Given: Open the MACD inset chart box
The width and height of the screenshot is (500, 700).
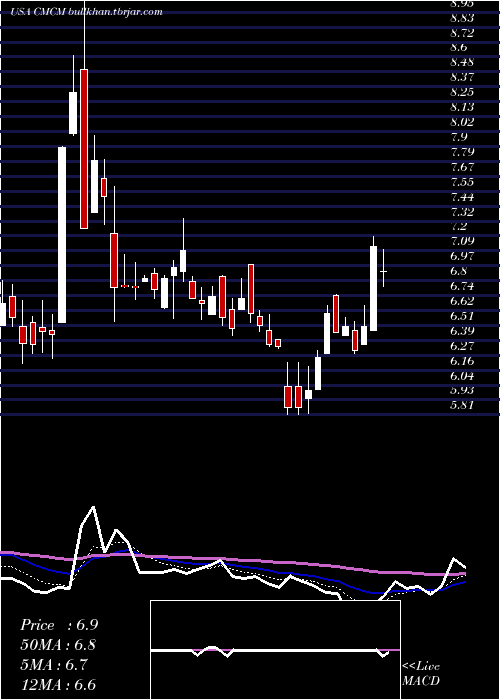Looking at the screenshot, I should point(275,650).
